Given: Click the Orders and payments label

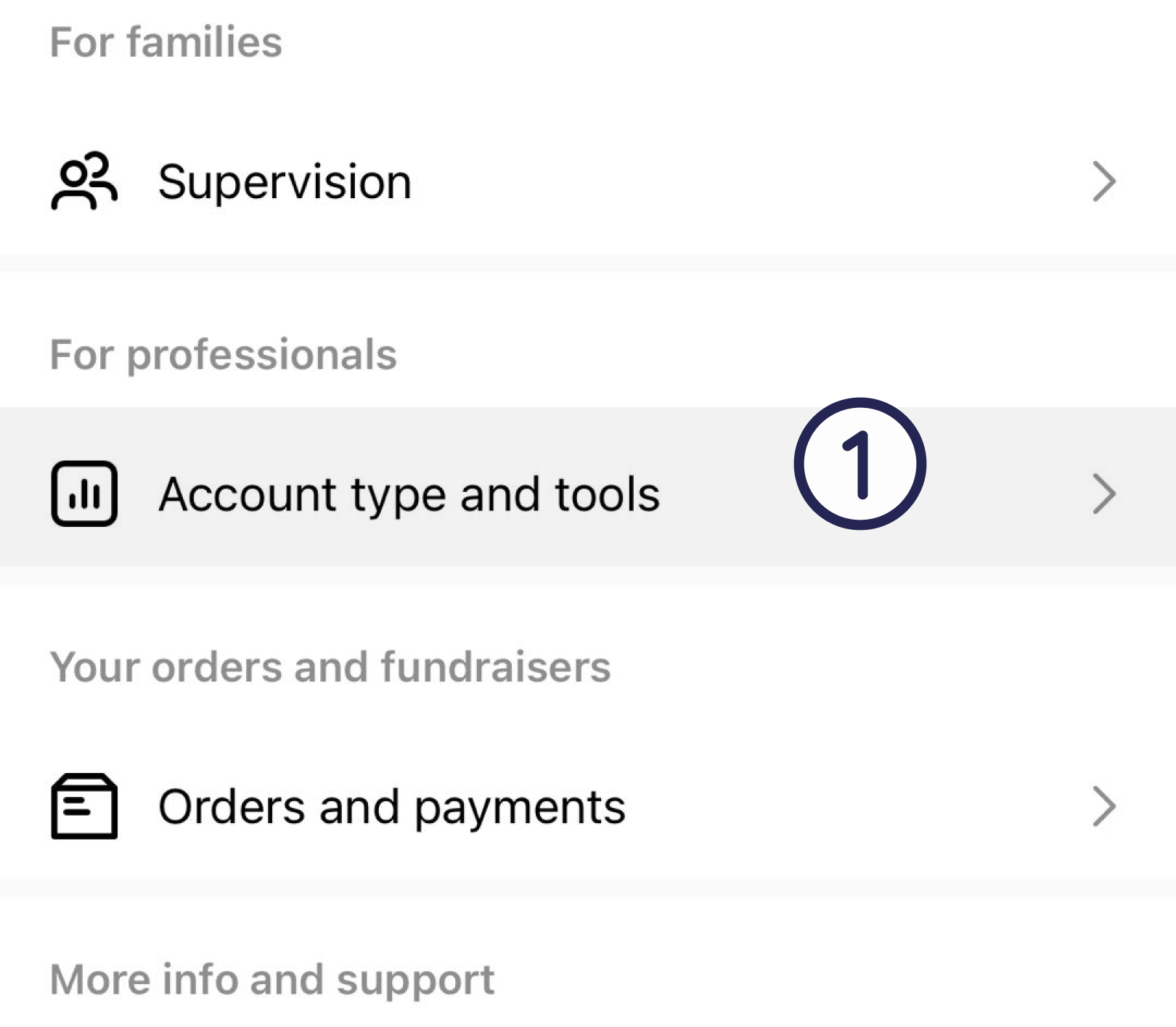Looking at the screenshot, I should (392, 807).
